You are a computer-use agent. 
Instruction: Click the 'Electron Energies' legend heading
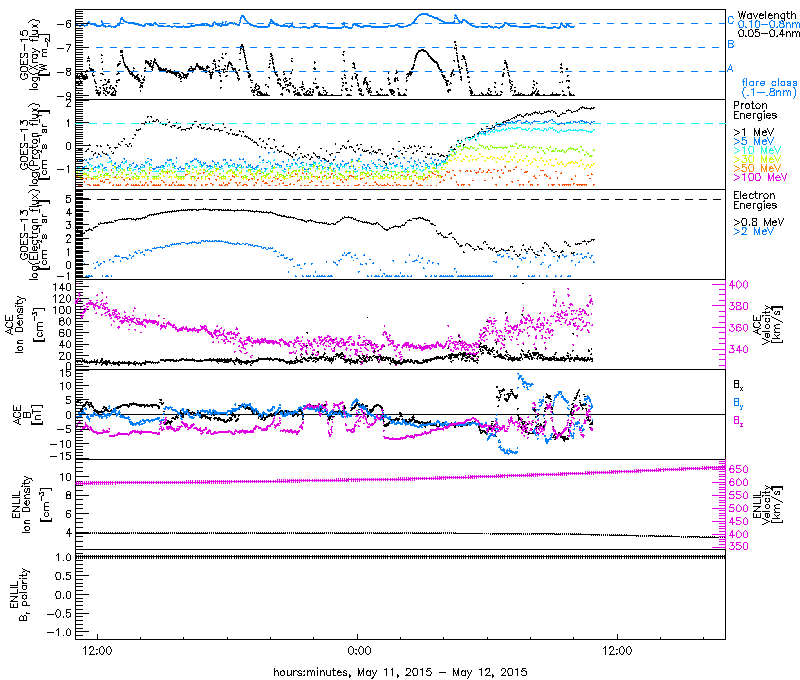click(x=755, y=200)
